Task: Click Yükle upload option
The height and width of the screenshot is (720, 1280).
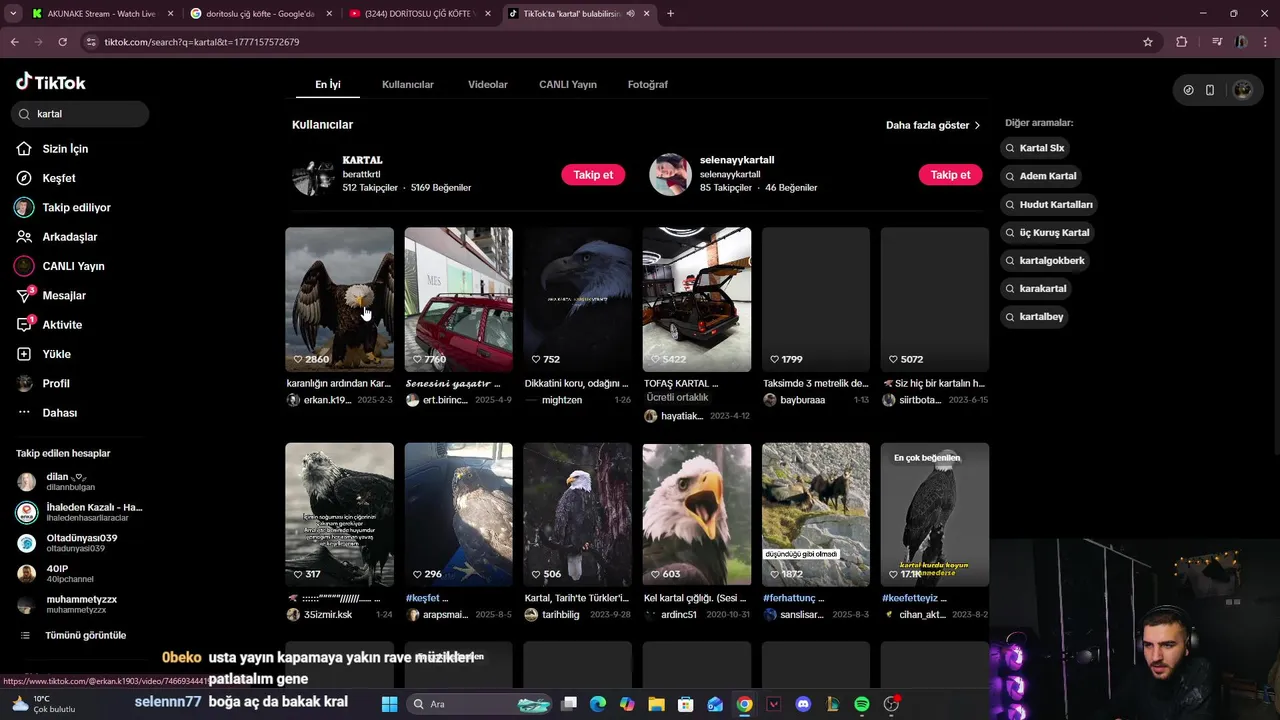Action: coord(56,354)
